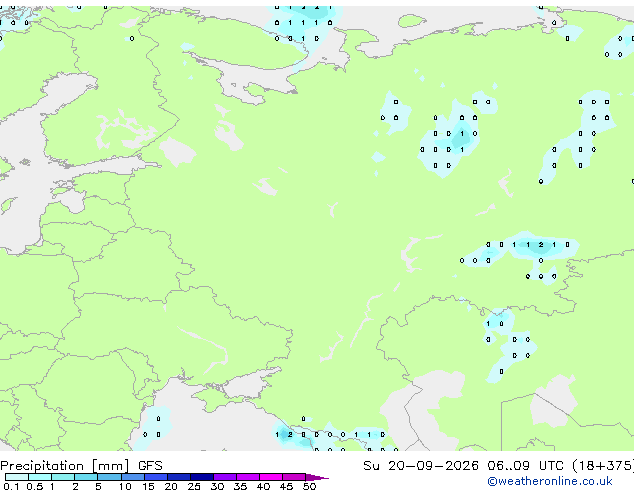Pick the 2–5 mm legend color box
634x490 pixels.
click(x=86, y=477)
